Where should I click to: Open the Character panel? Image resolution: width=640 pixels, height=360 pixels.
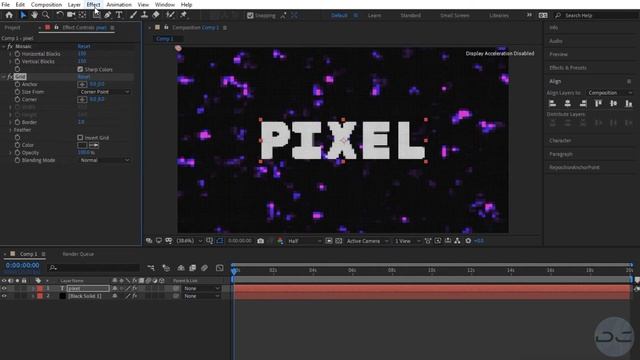pyautogui.click(x=560, y=140)
